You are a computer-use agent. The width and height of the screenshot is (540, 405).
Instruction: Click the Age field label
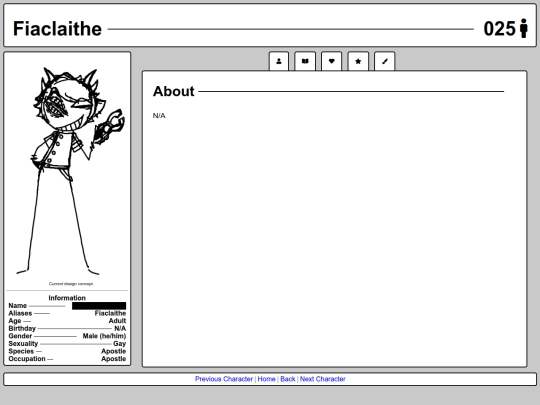point(15,321)
